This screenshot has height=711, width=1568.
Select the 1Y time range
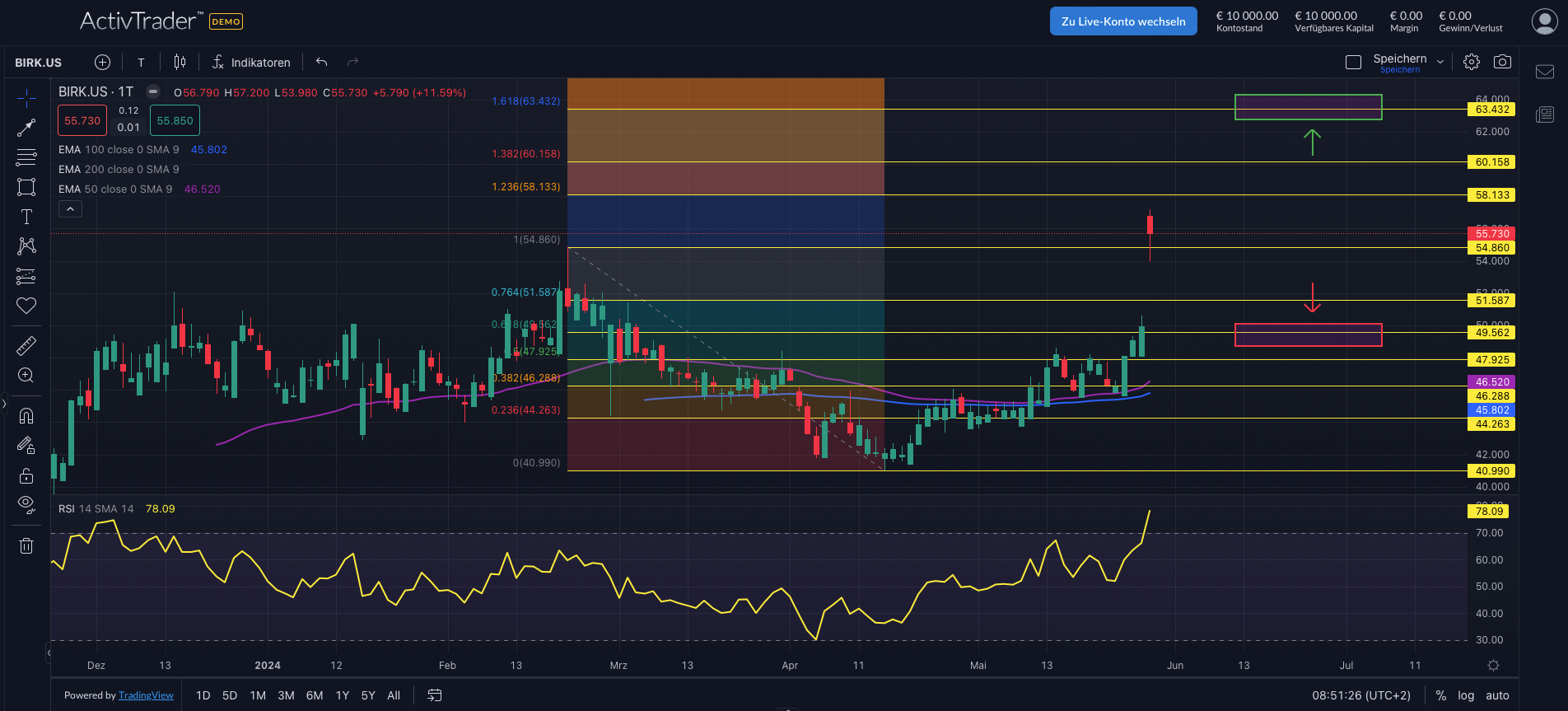pos(343,695)
